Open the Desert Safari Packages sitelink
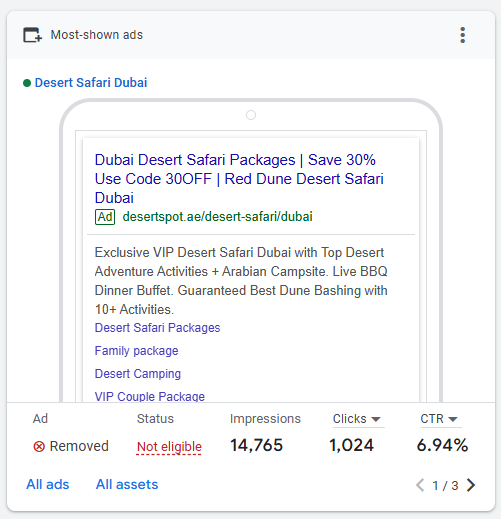The height and width of the screenshot is (519, 501). pos(157,328)
